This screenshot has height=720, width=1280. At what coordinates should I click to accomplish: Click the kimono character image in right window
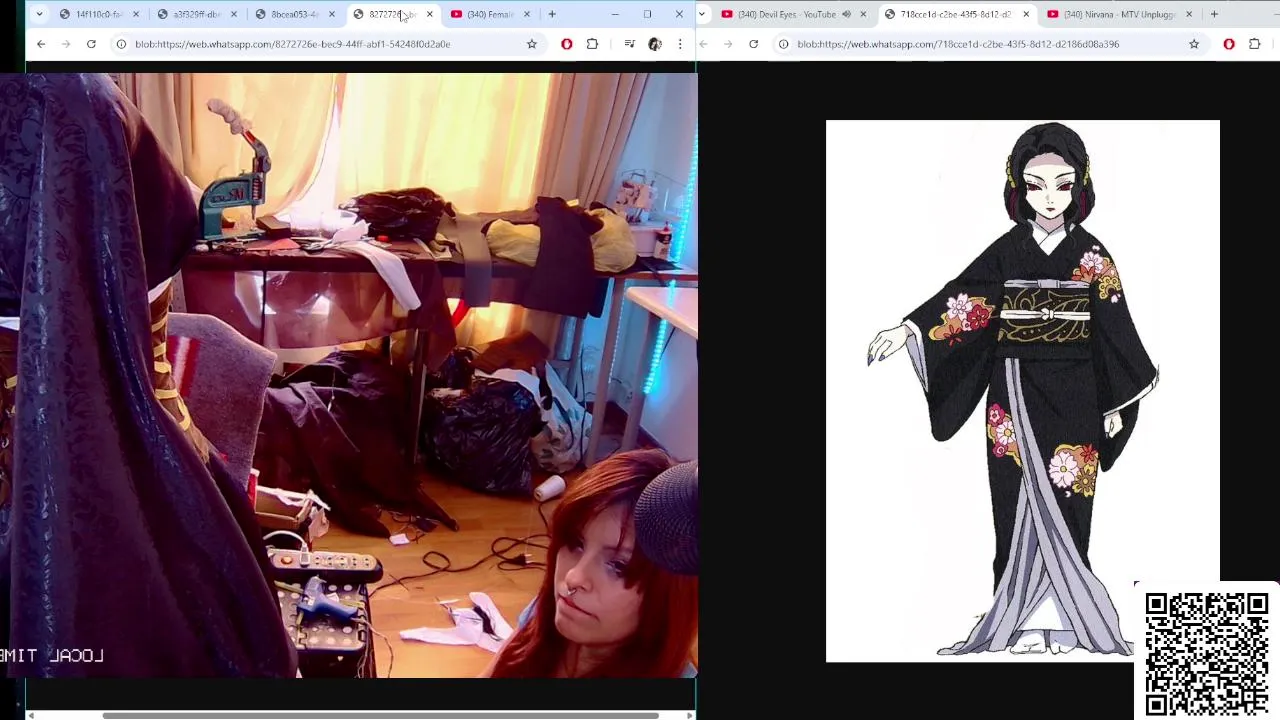tap(1022, 391)
